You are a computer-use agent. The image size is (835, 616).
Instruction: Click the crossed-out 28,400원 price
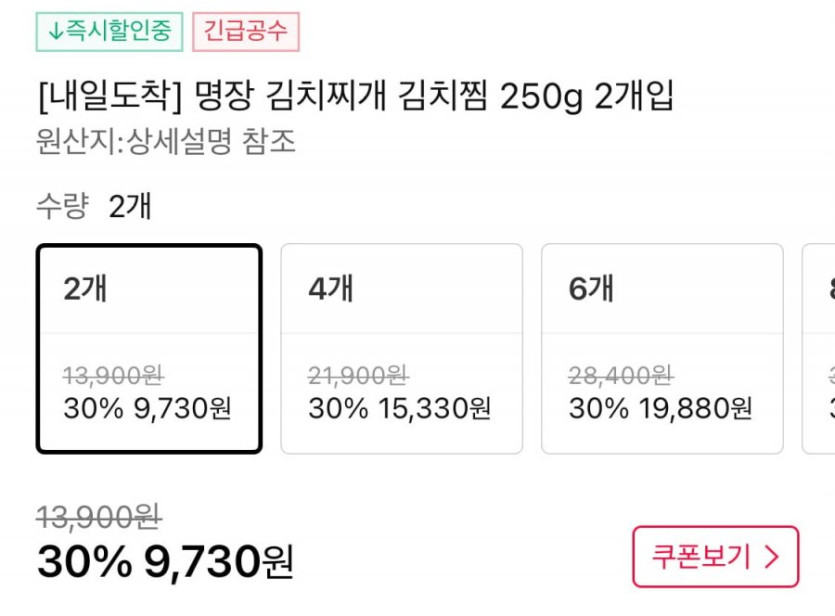620,375
